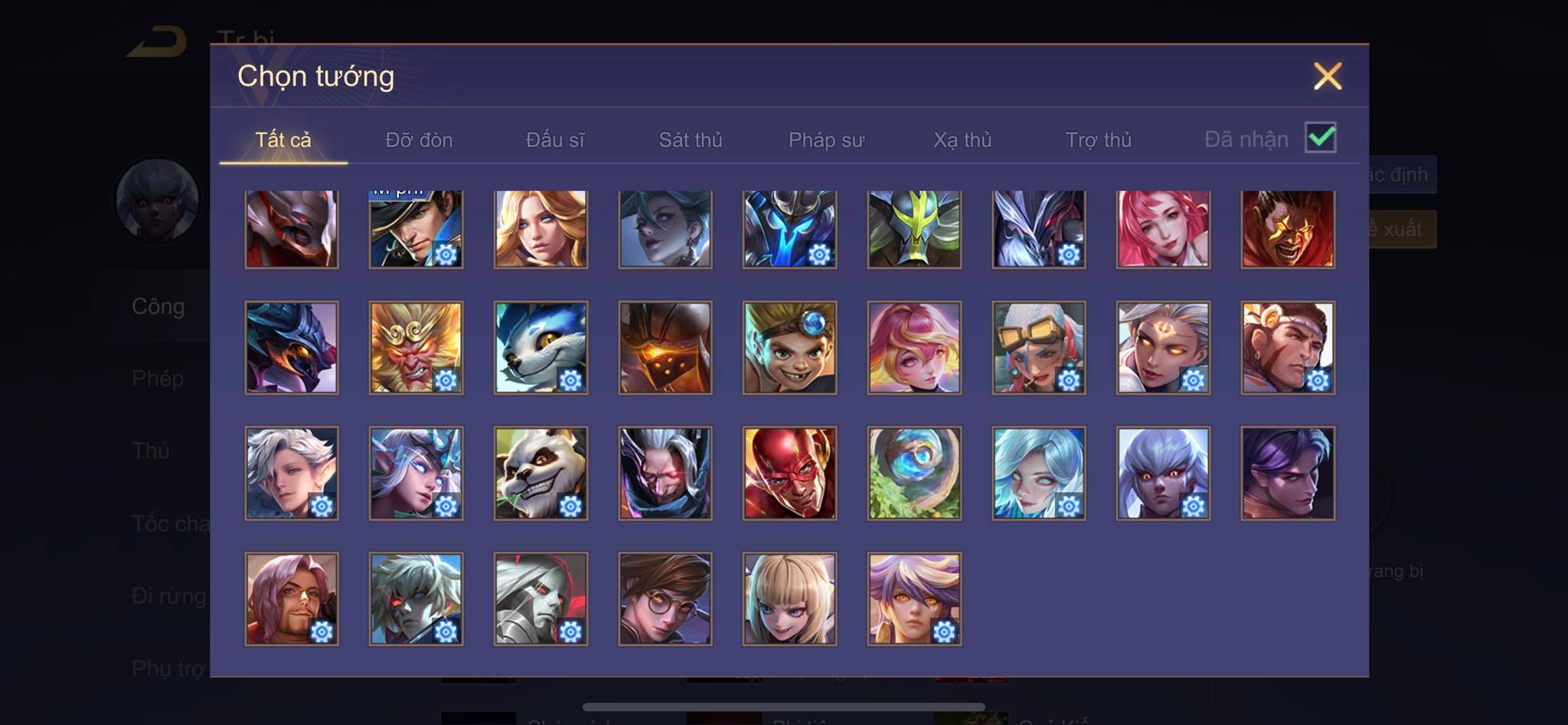1568x725 pixels.
Task: Select the blue wolf hero portrait
Action: pyautogui.click(x=541, y=348)
